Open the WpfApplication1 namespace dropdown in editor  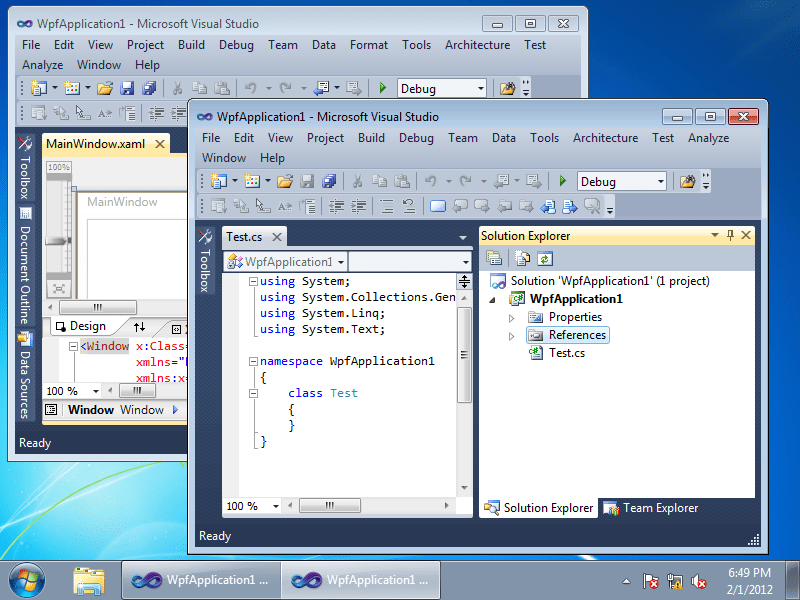pos(340,261)
